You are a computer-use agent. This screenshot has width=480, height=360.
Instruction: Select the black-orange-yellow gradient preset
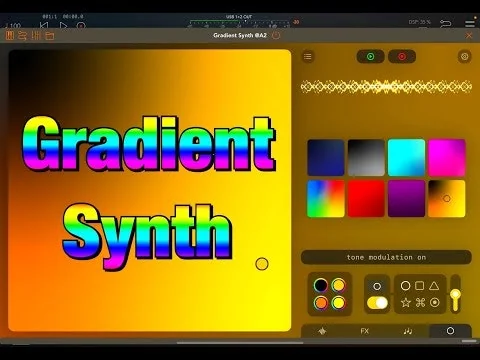tap(447, 199)
